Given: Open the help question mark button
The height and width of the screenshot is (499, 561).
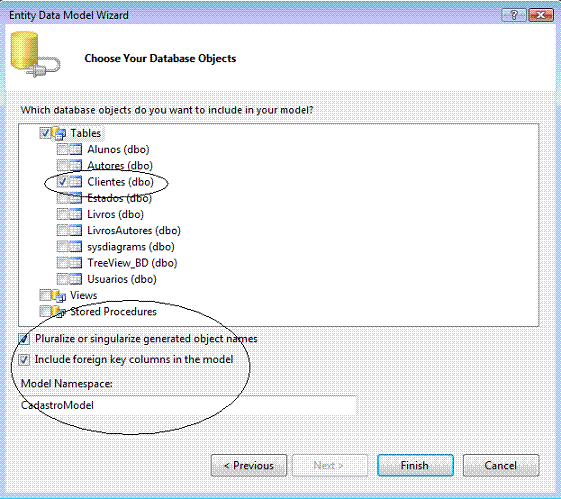Looking at the screenshot, I should 514,15.
